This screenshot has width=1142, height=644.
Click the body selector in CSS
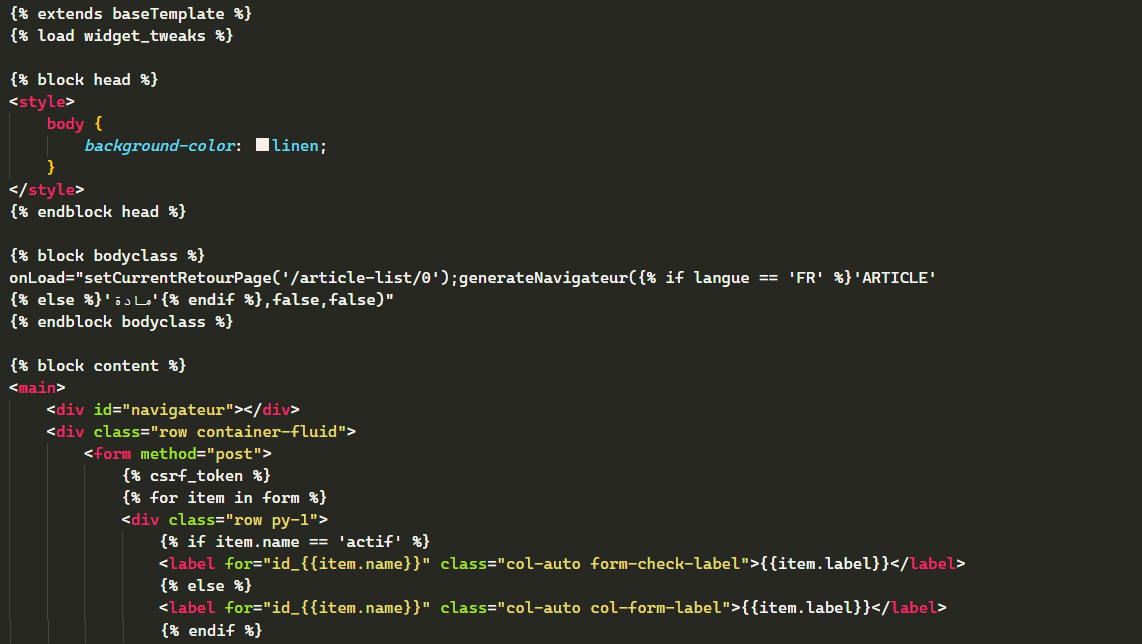pos(66,124)
